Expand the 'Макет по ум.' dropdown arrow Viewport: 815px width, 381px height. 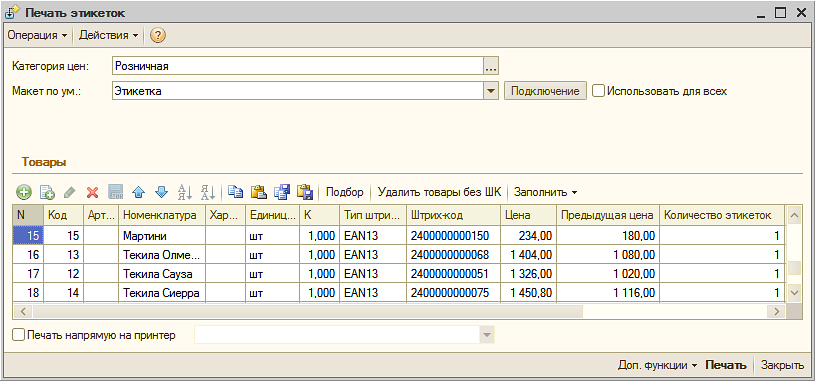click(x=491, y=91)
